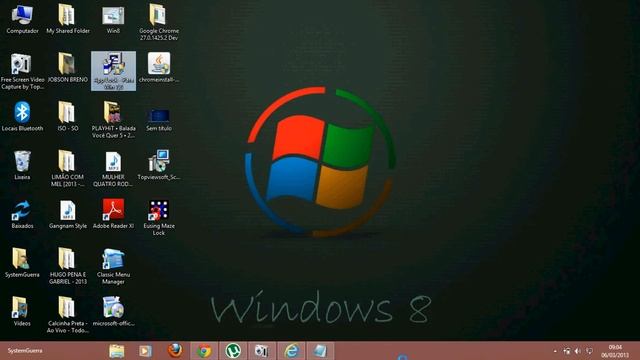Open the chromeinstall Java icon

click(159, 68)
